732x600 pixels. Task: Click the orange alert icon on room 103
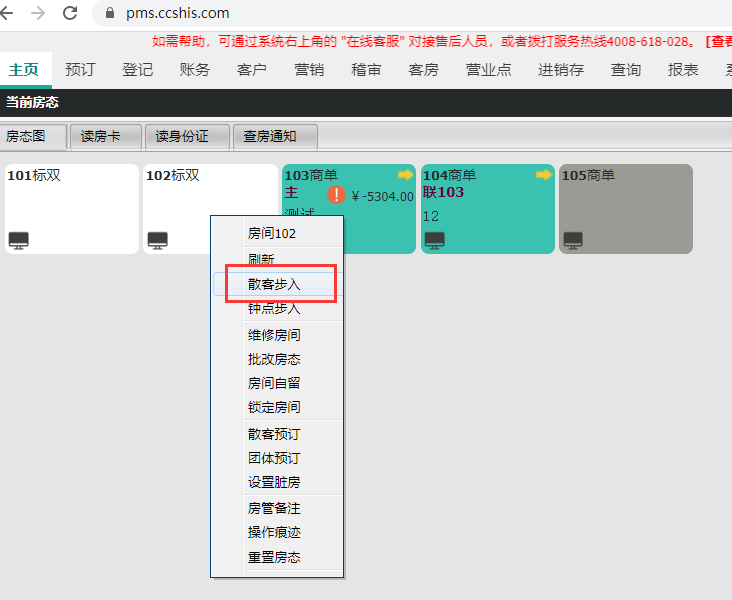pos(336,194)
